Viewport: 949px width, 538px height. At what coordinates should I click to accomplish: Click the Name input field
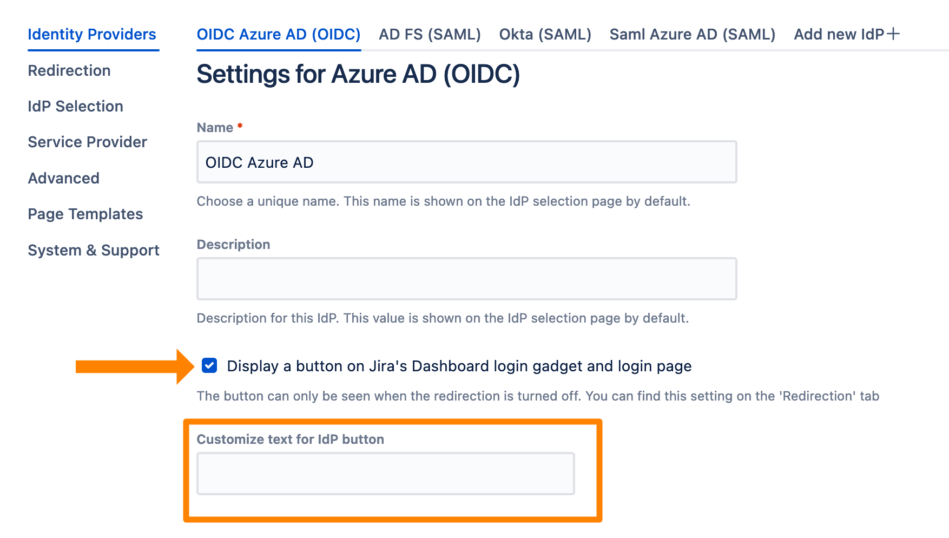(467, 162)
